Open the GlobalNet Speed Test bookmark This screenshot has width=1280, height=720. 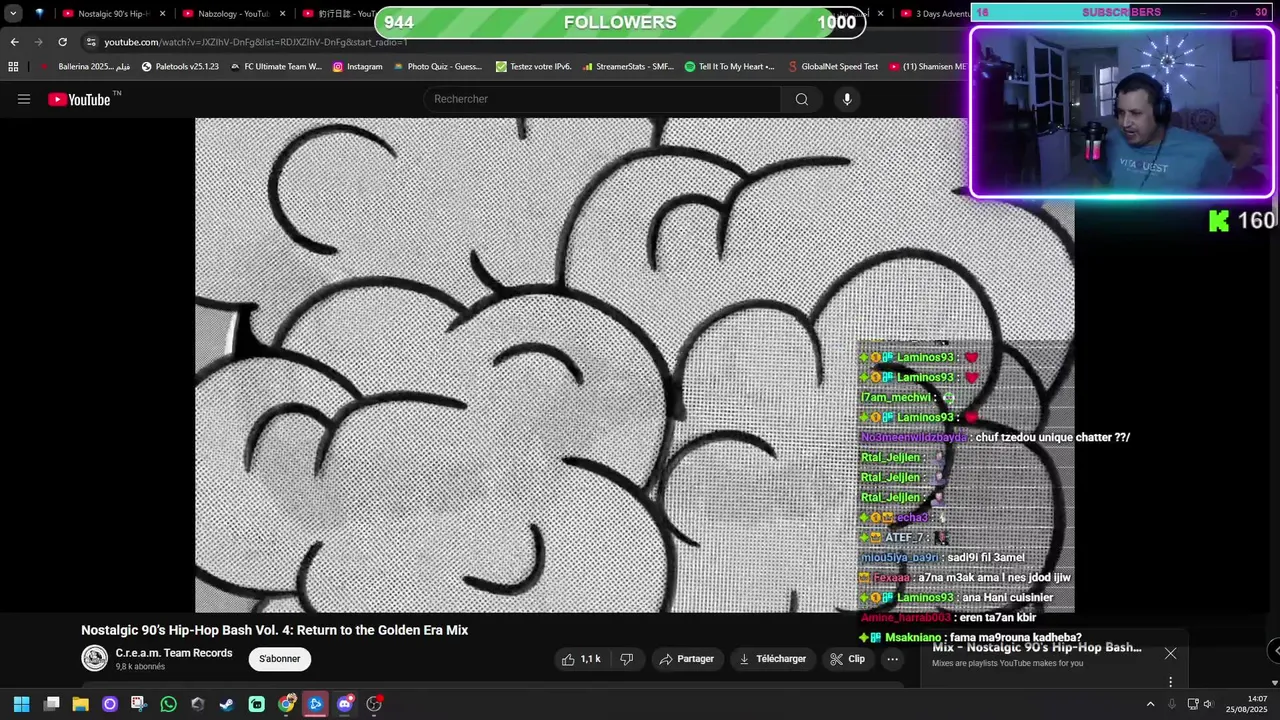(x=832, y=67)
